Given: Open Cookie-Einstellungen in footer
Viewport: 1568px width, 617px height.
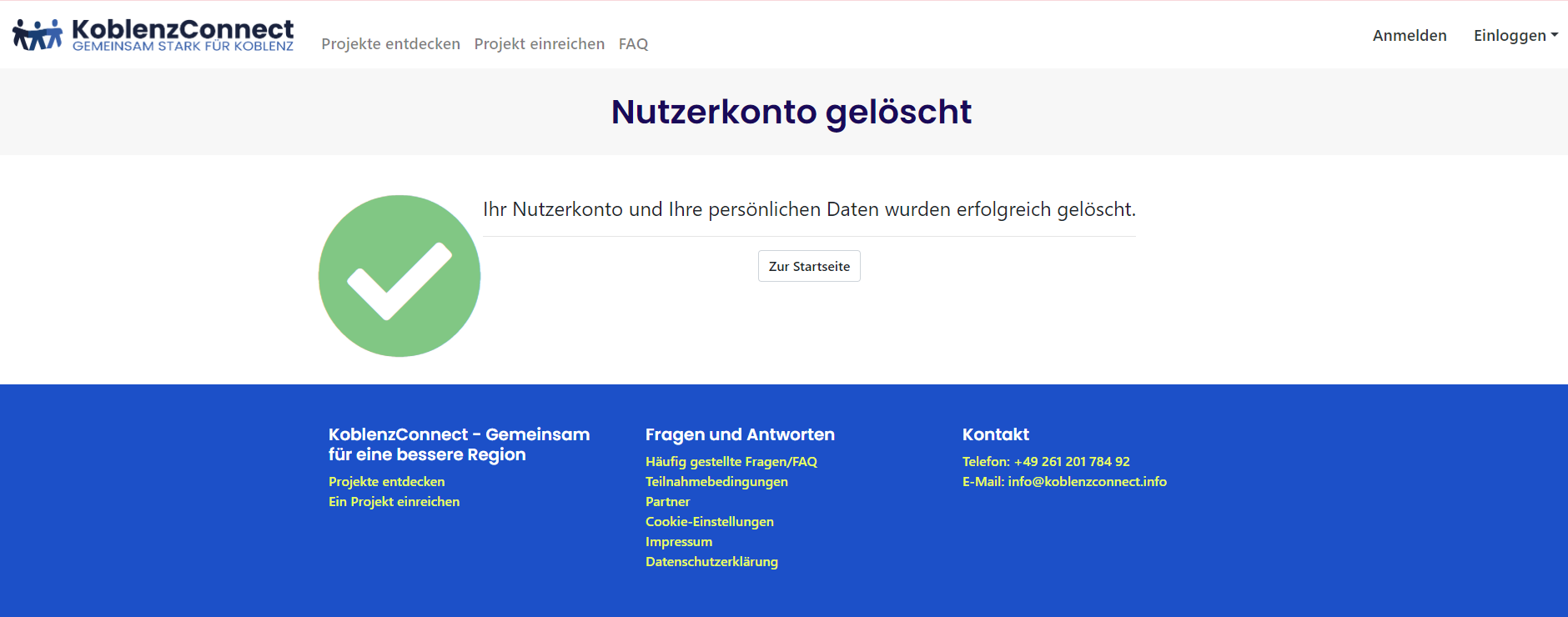Looking at the screenshot, I should click(709, 522).
